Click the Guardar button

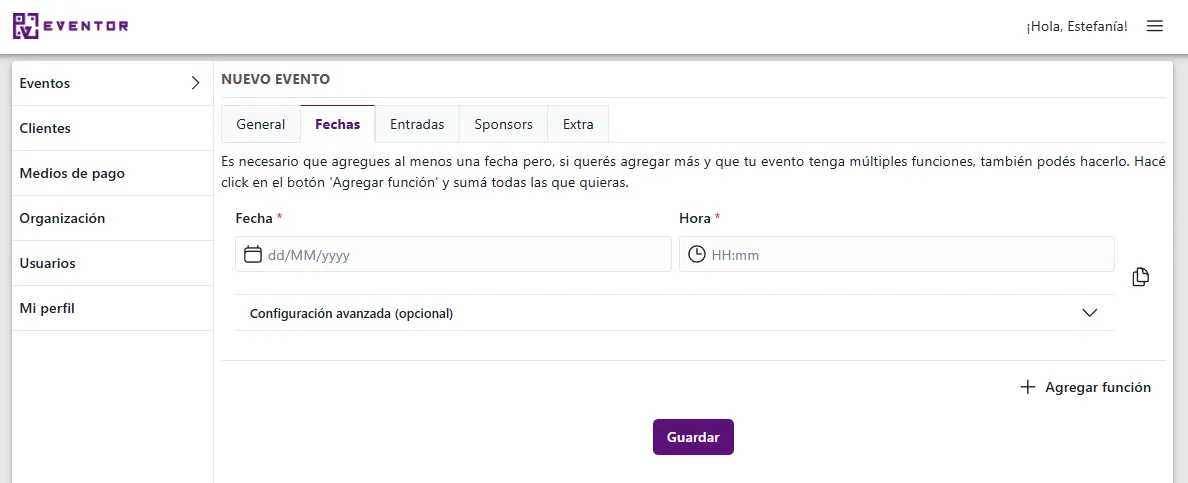click(x=693, y=437)
